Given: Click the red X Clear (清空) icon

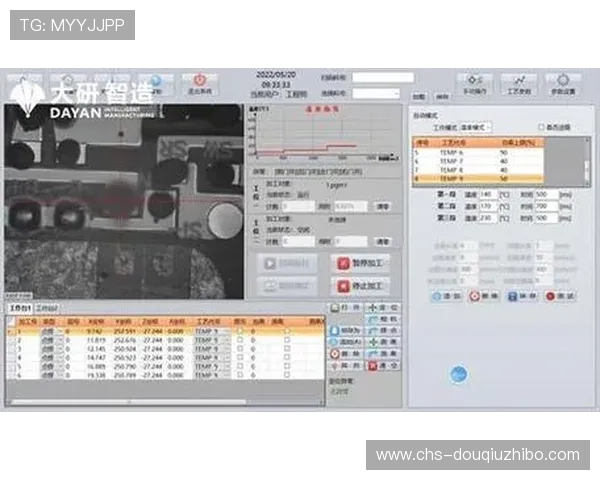Looking at the screenshot, I should click(372, 366).
